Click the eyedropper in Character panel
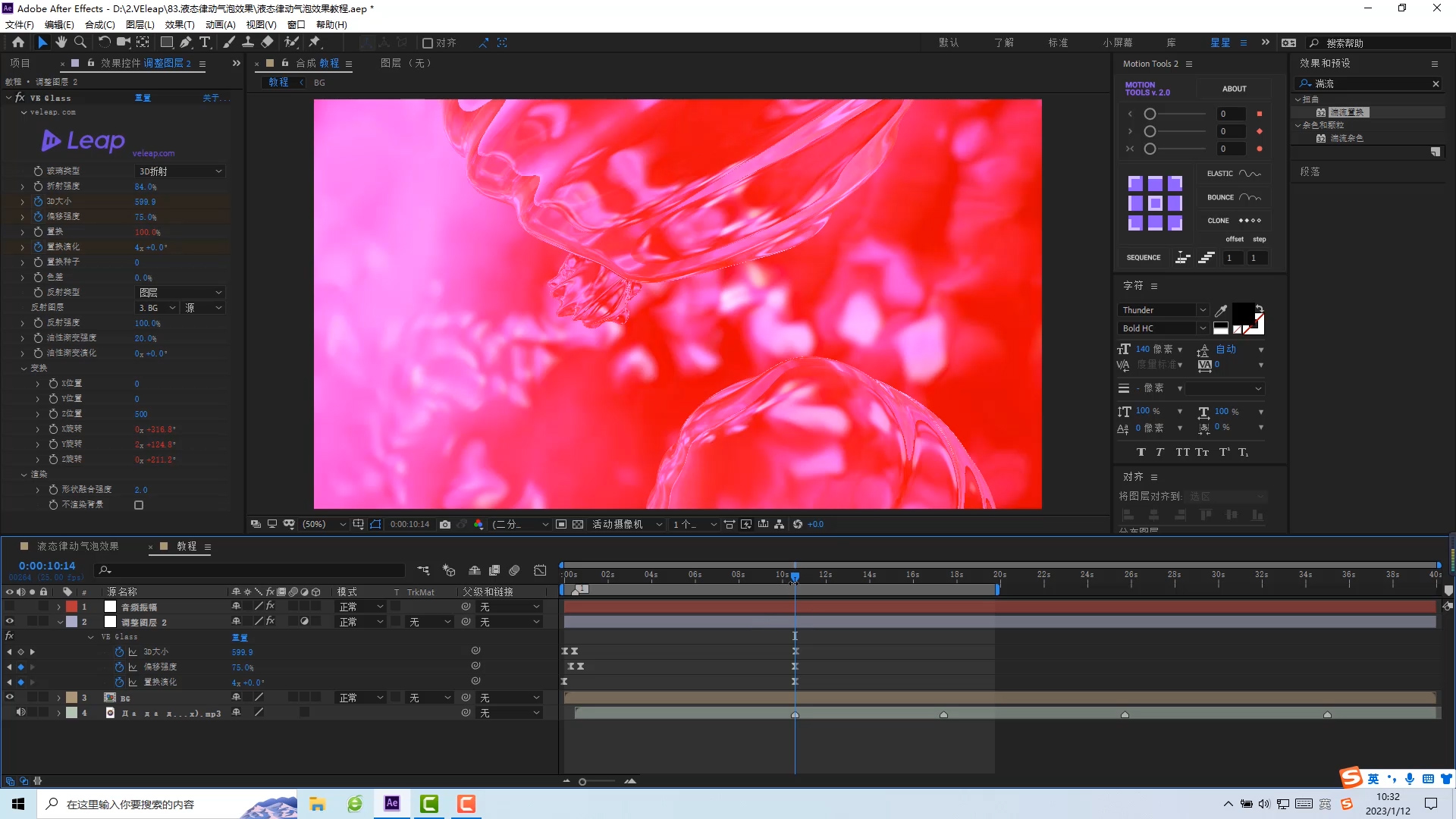The width and height of the screenshot is (1456, 819). point(1221,311)
